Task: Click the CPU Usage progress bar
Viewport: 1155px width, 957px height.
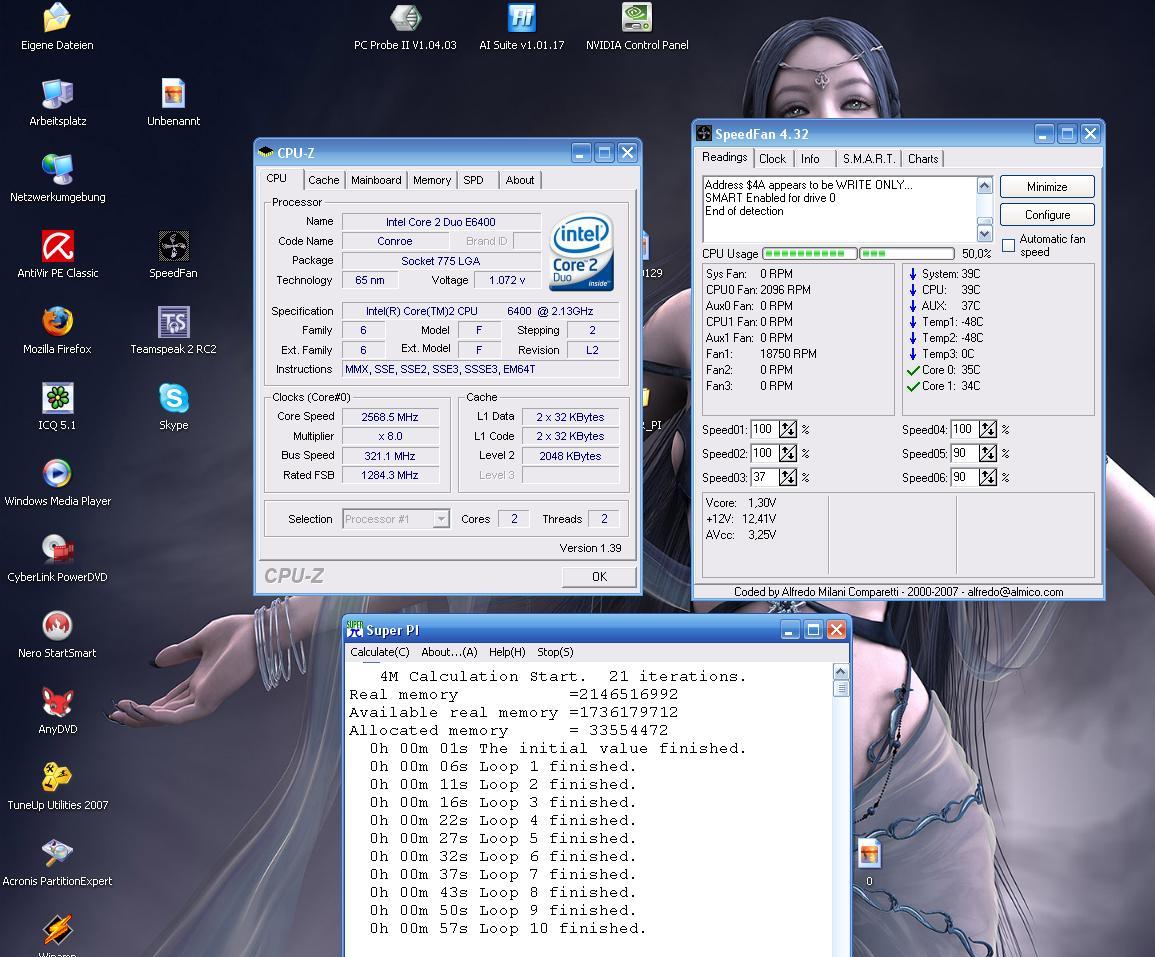Action: 858,254
